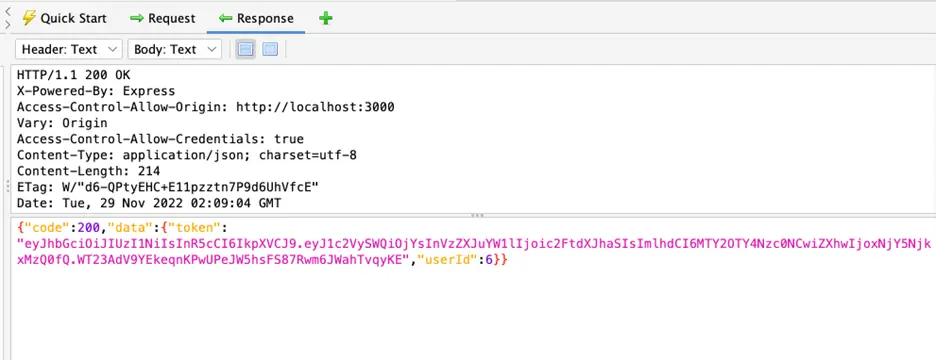This screenshot has width=936, height=360.
Task: Select the Response tab
Action: (256, 19)
